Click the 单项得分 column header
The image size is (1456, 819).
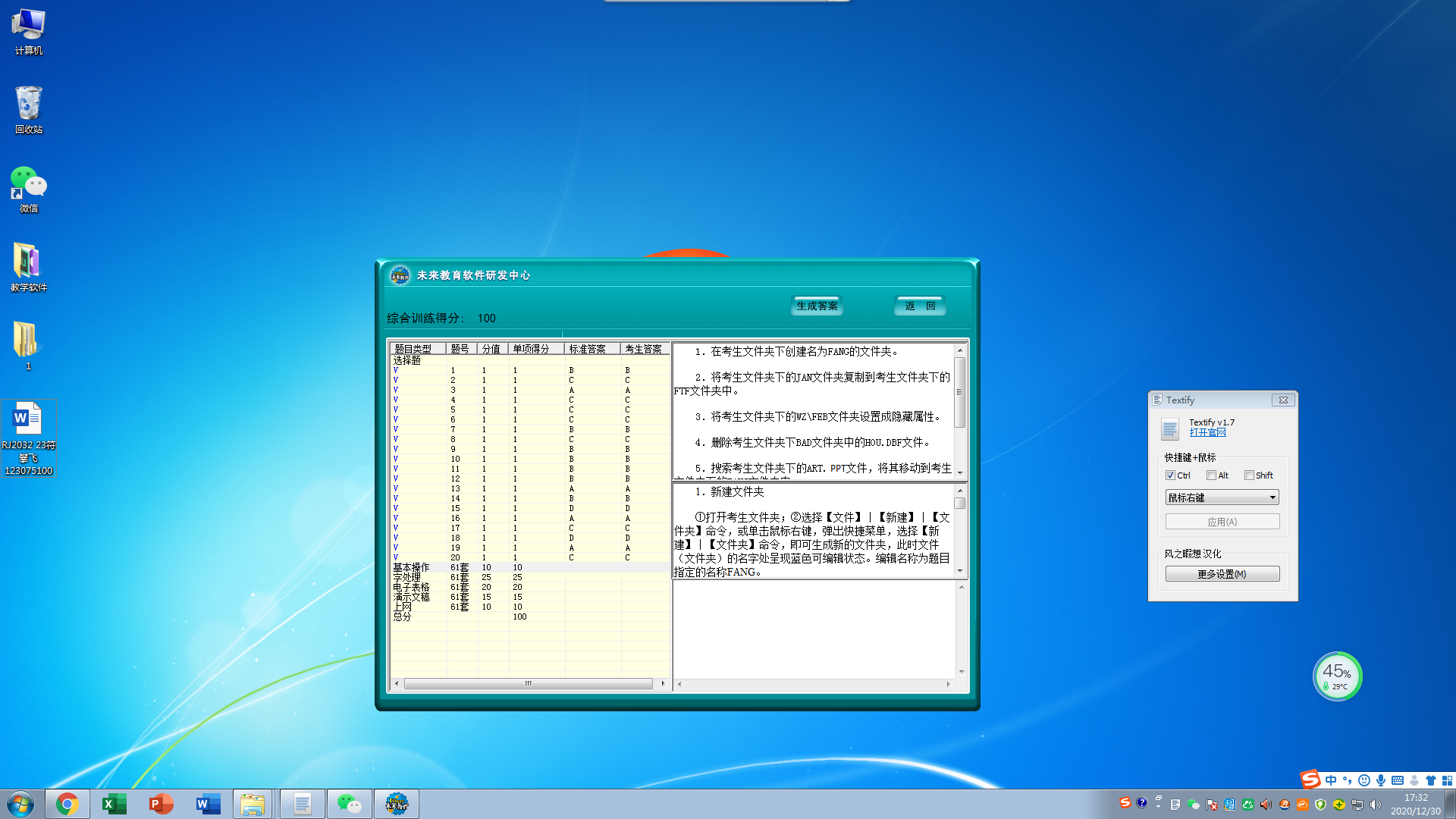point(536,349)
